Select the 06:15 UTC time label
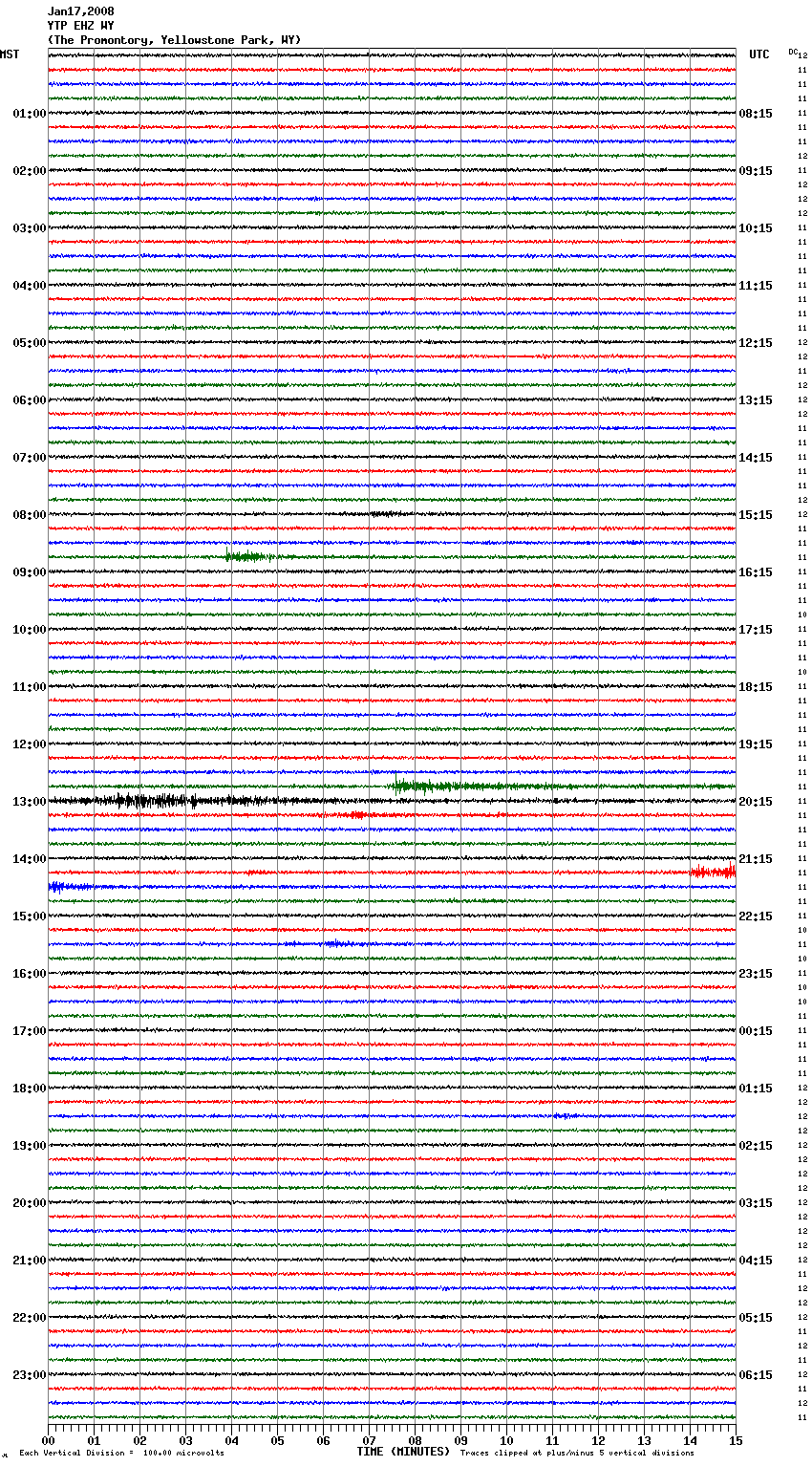812x1466 pixels. pyautogui.click(x=756, y=1375)
